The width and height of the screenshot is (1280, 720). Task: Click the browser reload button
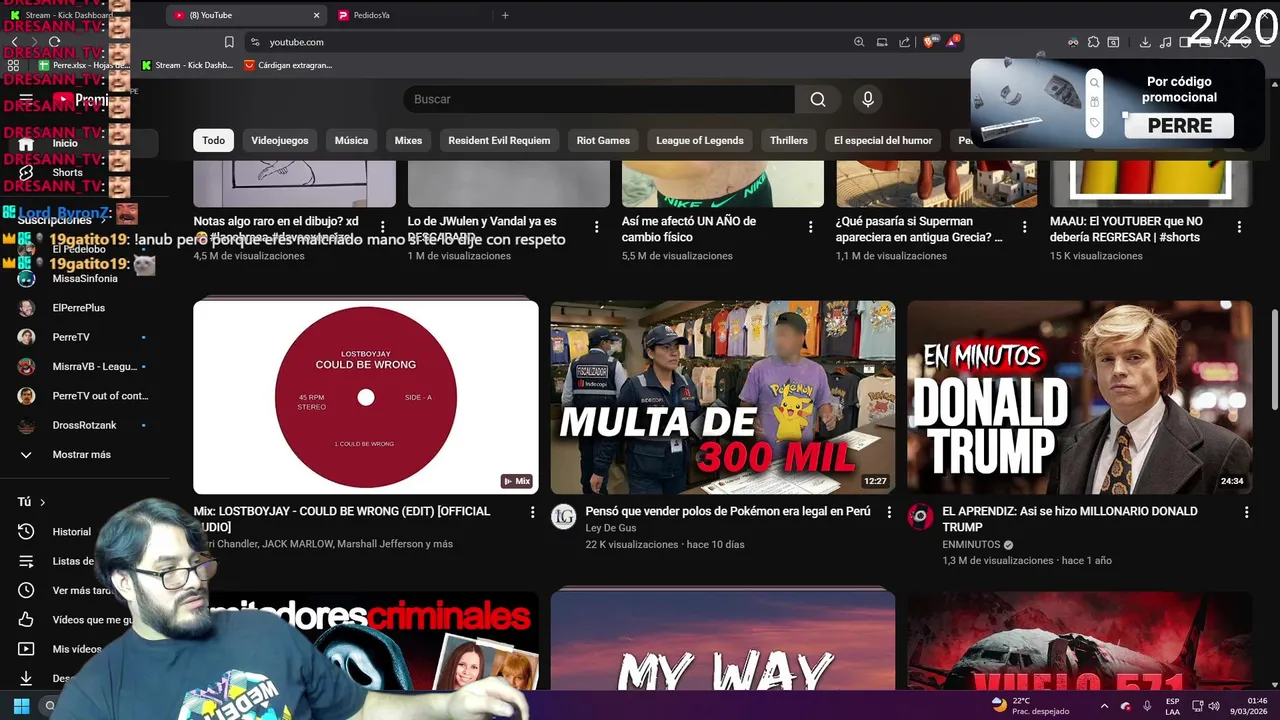click(54, 42)
